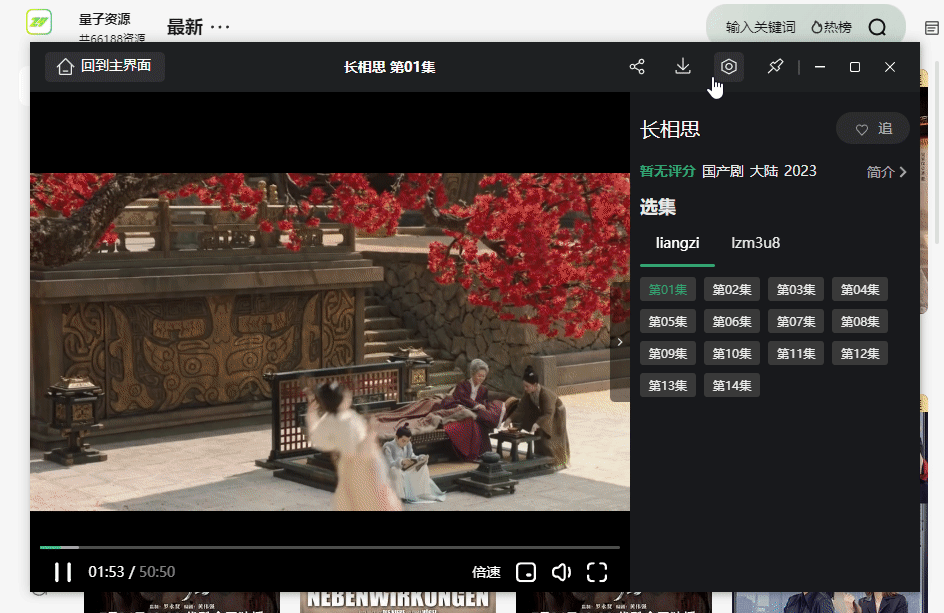Image resolution: width=944 pixels, height=613 pixels.
Task: Switch the video to fullscreen
Action: pyautogui.click(x=597, y=572)
